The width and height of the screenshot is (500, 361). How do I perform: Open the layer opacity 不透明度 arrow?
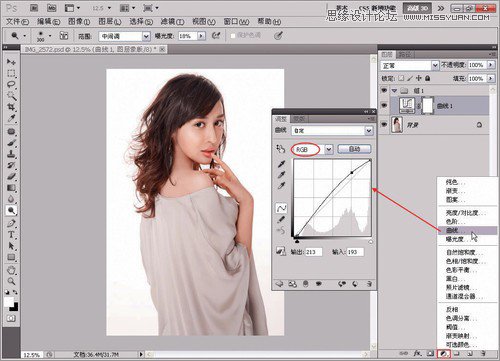tap(491, 65)
